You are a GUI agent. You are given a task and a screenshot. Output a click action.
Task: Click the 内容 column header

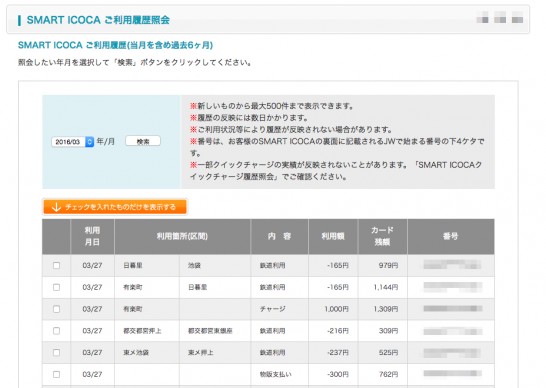coord(279,236)
